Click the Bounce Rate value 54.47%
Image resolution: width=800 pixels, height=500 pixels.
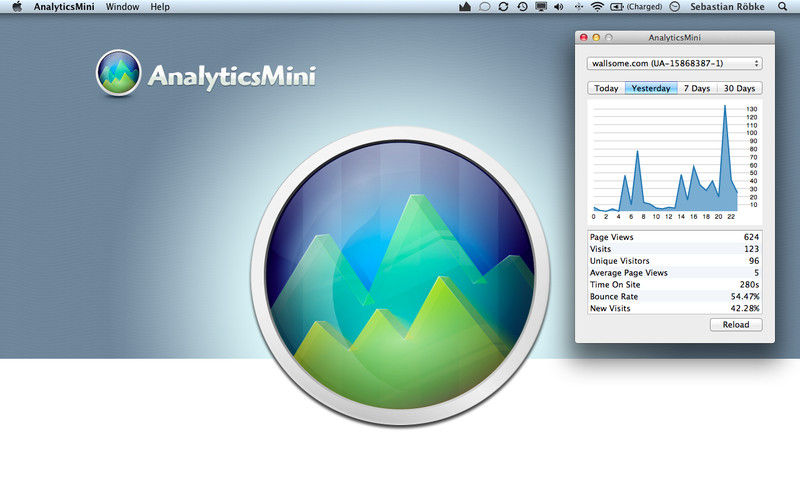pos(745,296)
